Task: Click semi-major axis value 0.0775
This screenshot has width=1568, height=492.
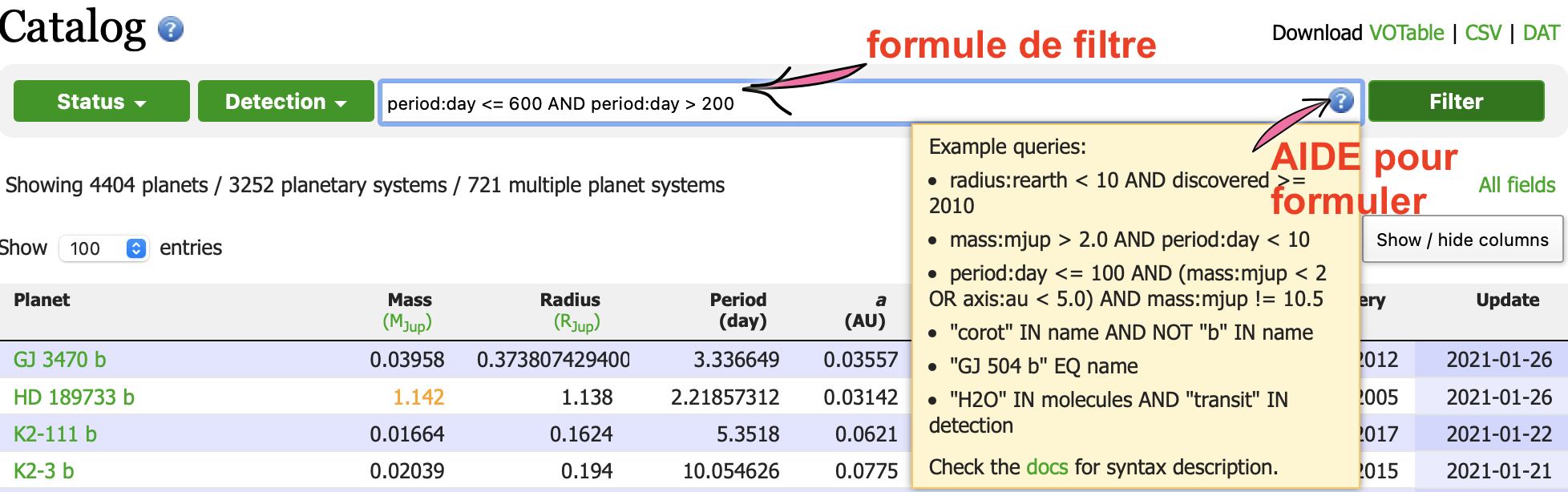Action: point(867,471)
